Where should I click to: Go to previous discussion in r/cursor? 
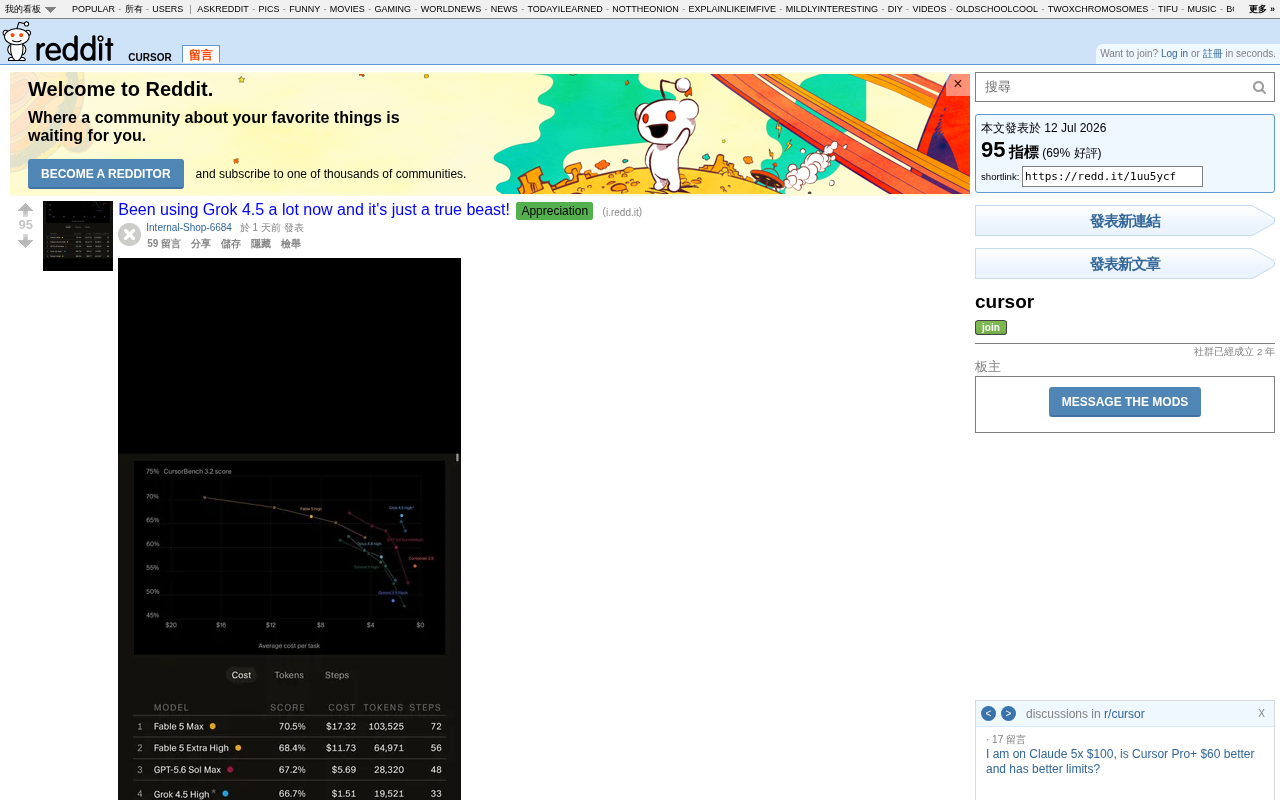(988, 713)
